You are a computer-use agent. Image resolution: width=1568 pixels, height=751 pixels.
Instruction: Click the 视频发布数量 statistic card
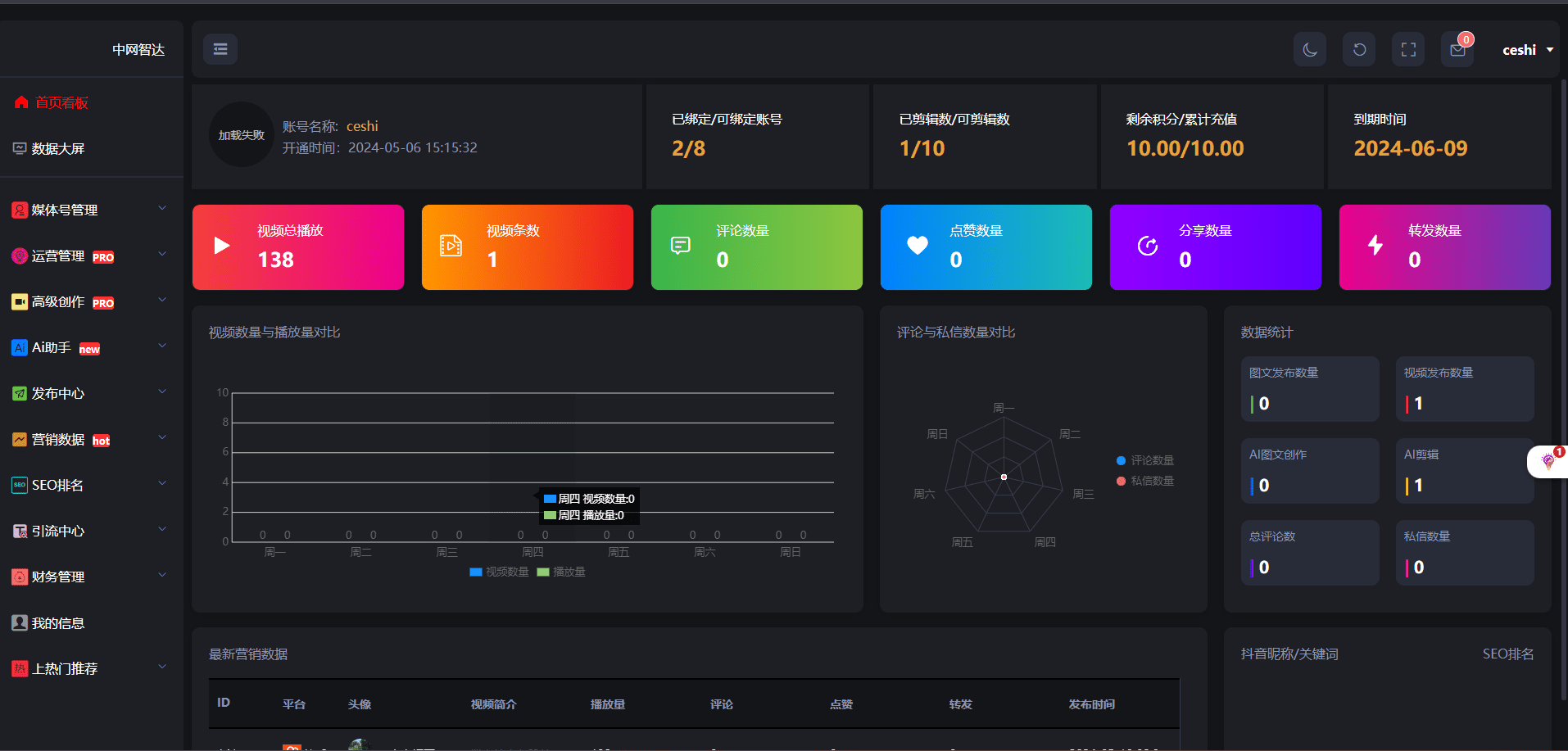[1464, 389]
